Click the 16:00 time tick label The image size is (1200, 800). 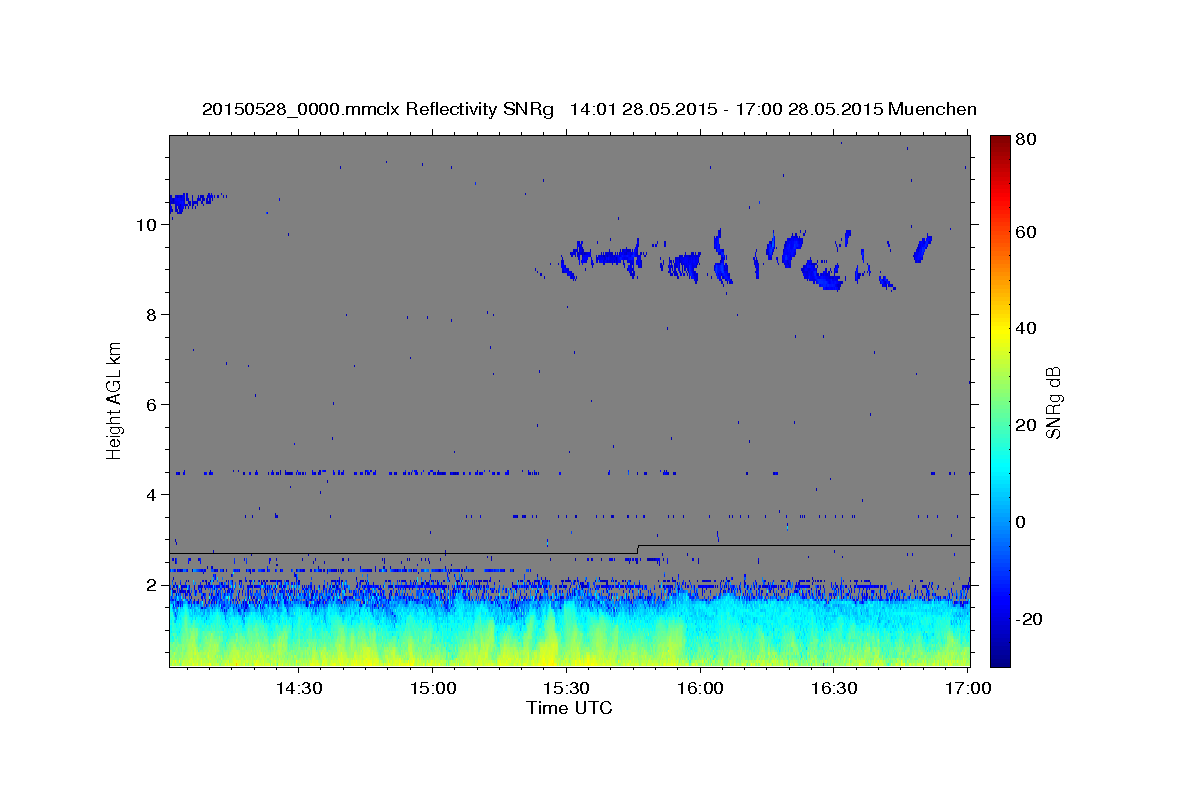(x=700, y=688)
